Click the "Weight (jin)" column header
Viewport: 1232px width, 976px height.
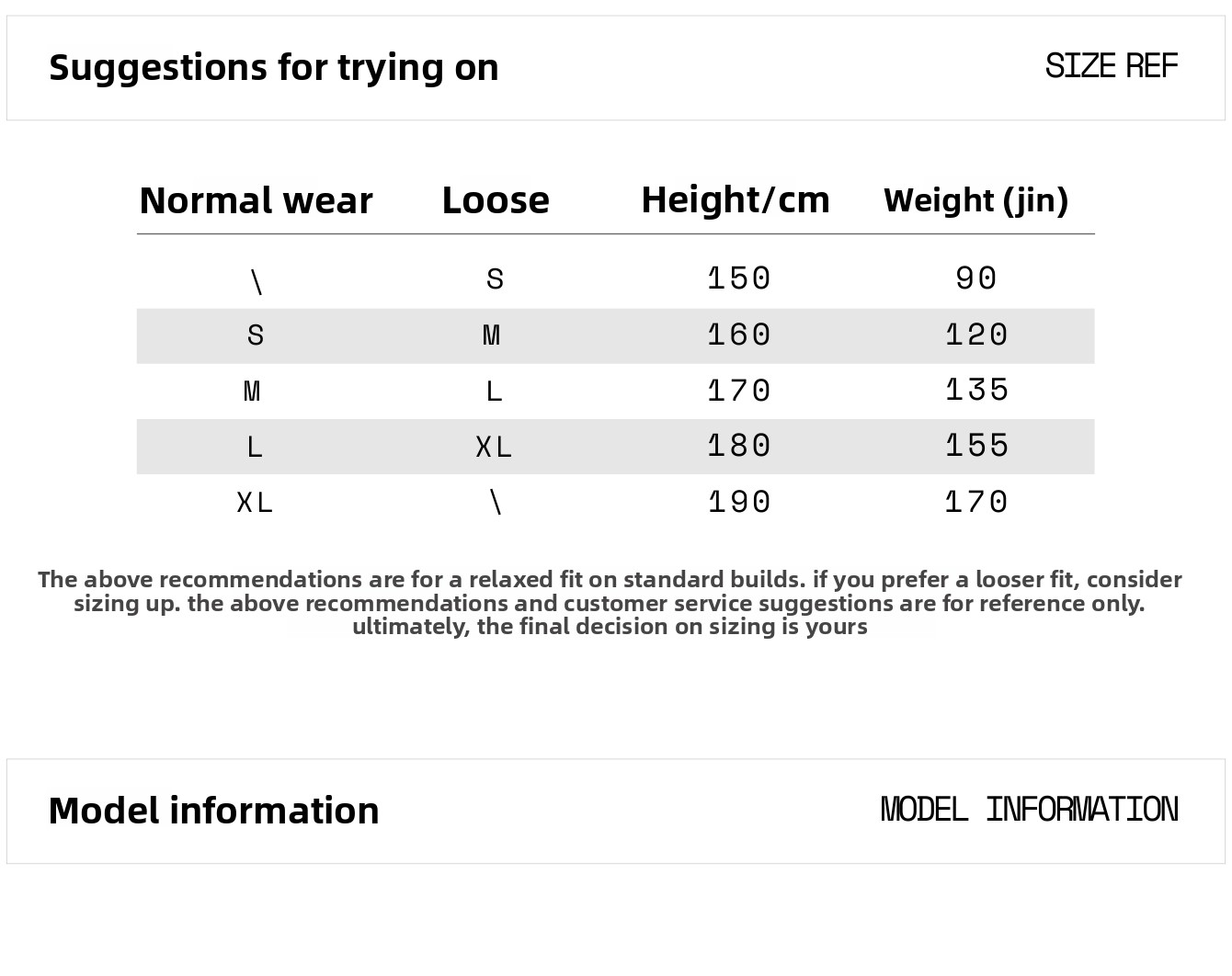pyautogui.click(x=975, y=200)
